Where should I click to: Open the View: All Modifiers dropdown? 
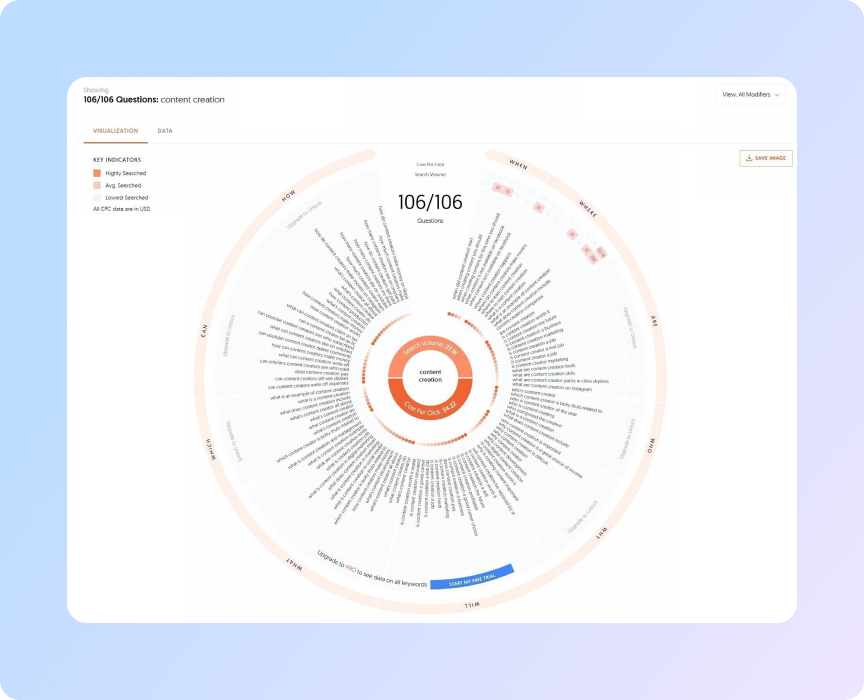click(751, 95)
